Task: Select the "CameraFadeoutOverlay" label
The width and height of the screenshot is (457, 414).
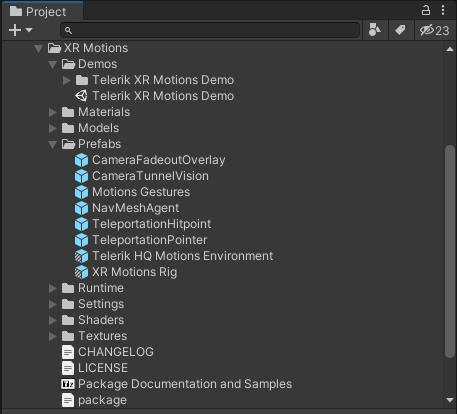Action: tap(159, 160)
